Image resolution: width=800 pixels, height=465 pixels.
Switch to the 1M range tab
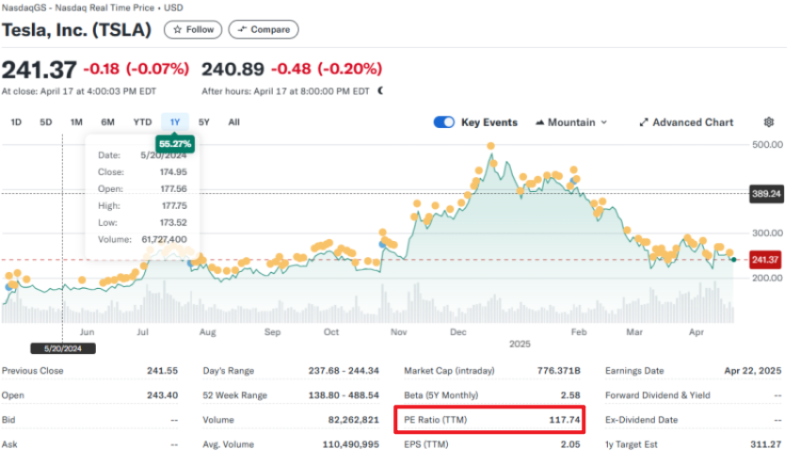77,122
